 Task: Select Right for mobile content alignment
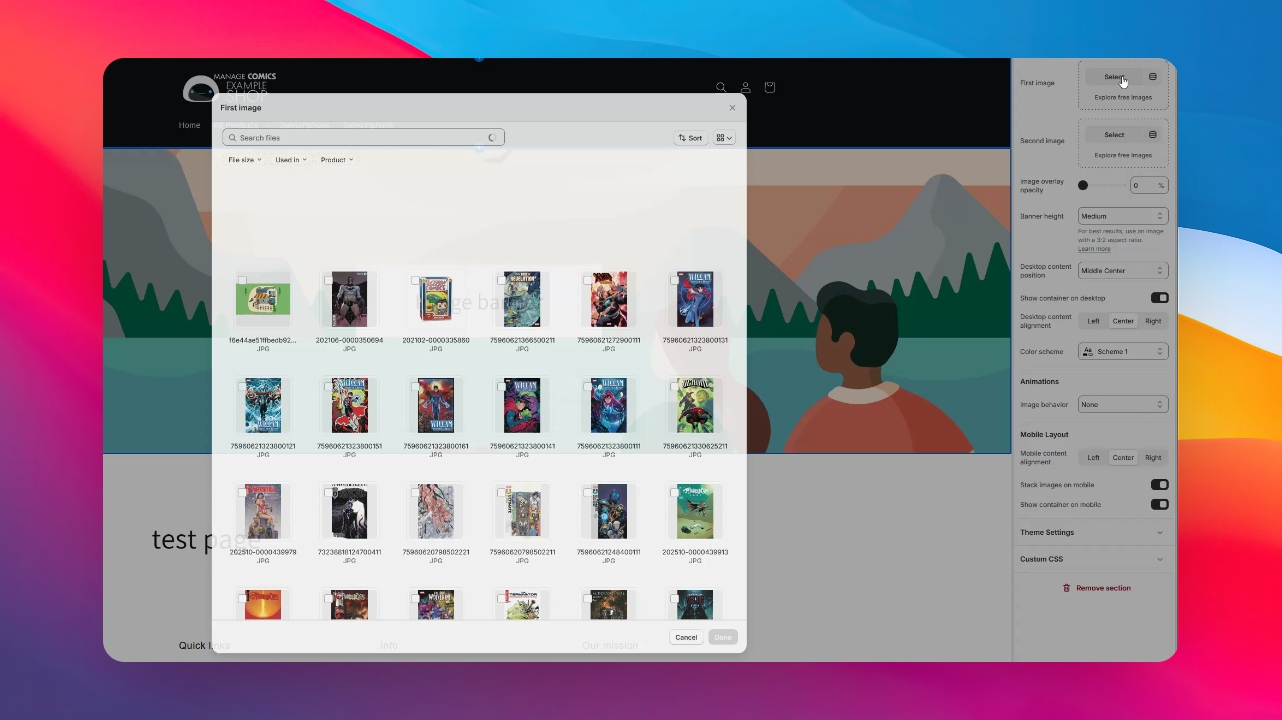coord(1153,458)
